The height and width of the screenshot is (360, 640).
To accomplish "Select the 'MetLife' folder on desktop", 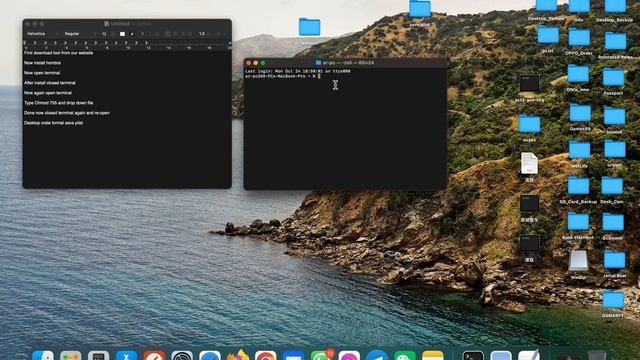I will [x=579, y=150].
